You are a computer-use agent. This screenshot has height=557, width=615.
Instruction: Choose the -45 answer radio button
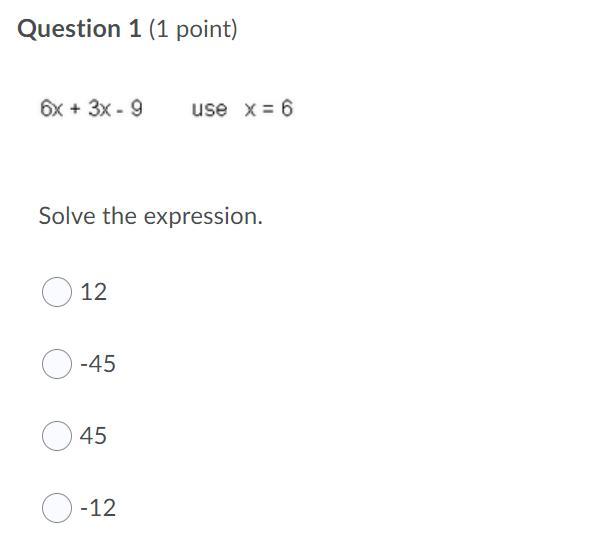57,364
